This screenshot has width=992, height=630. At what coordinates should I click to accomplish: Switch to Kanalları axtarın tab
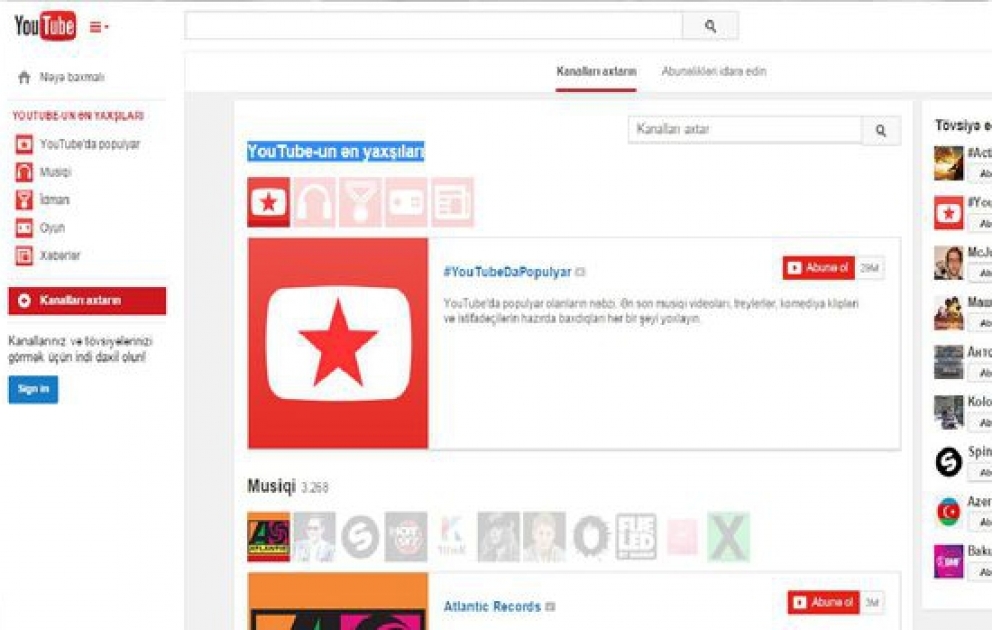point(596,71)
